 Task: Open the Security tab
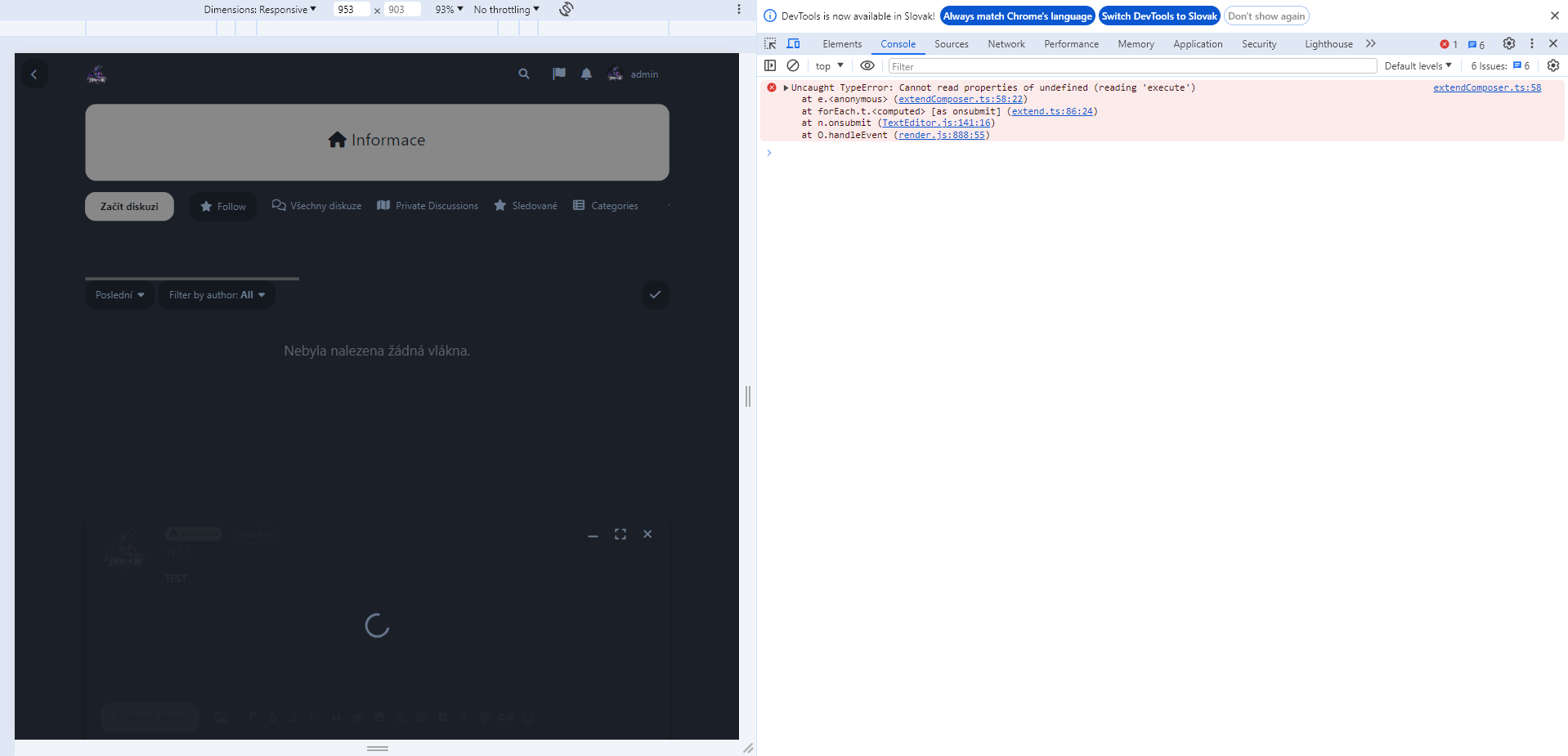coord(1259,44)
